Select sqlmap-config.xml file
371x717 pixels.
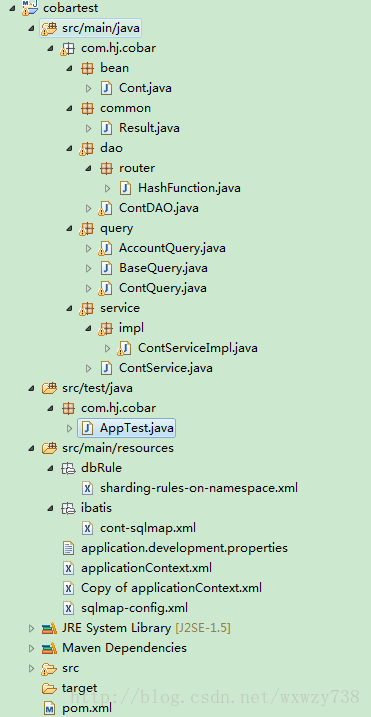click(x=134, y=608)
